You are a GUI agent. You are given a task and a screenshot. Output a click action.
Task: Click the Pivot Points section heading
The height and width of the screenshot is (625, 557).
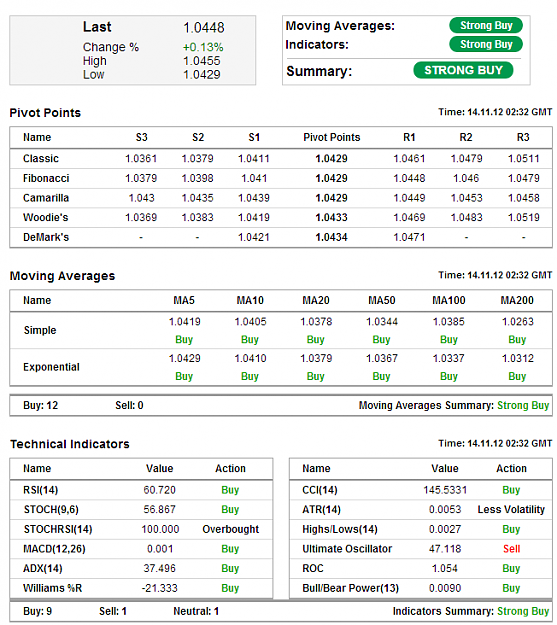[45, 113]
